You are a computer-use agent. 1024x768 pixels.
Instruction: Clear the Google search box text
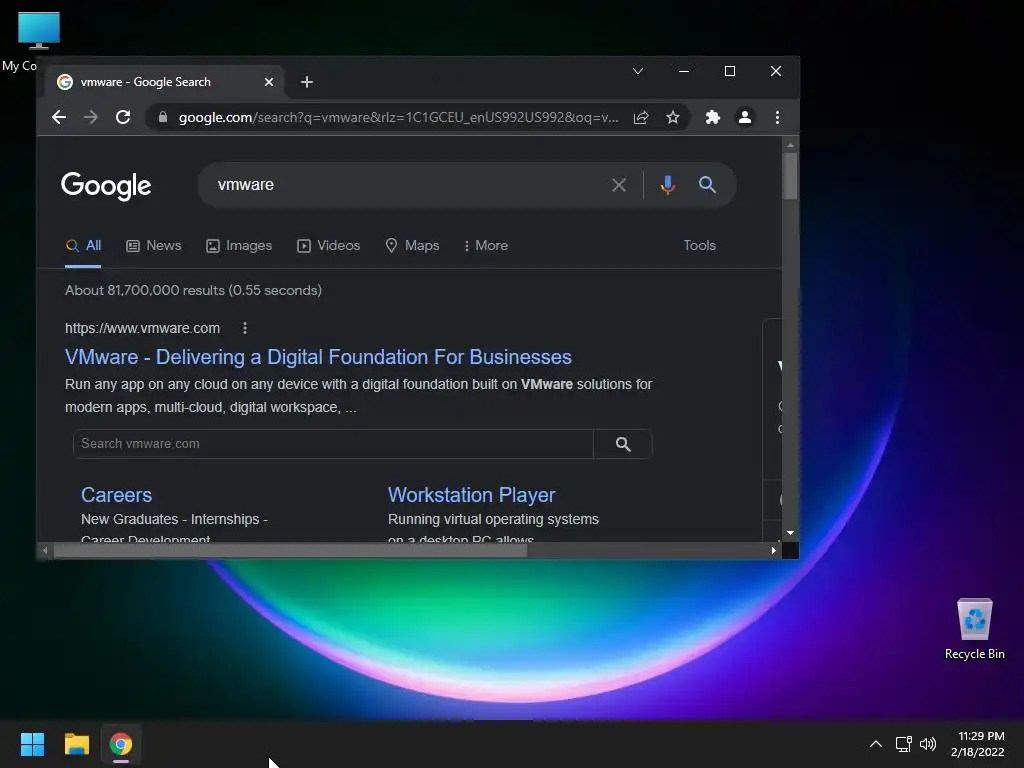(619, 185)
